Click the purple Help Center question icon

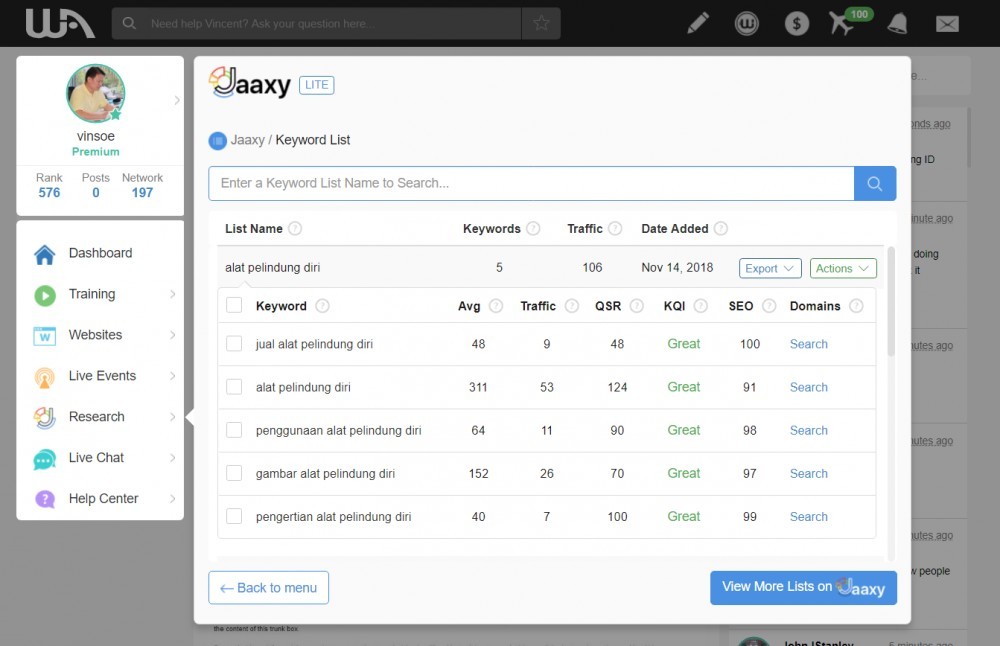[45, 499]
